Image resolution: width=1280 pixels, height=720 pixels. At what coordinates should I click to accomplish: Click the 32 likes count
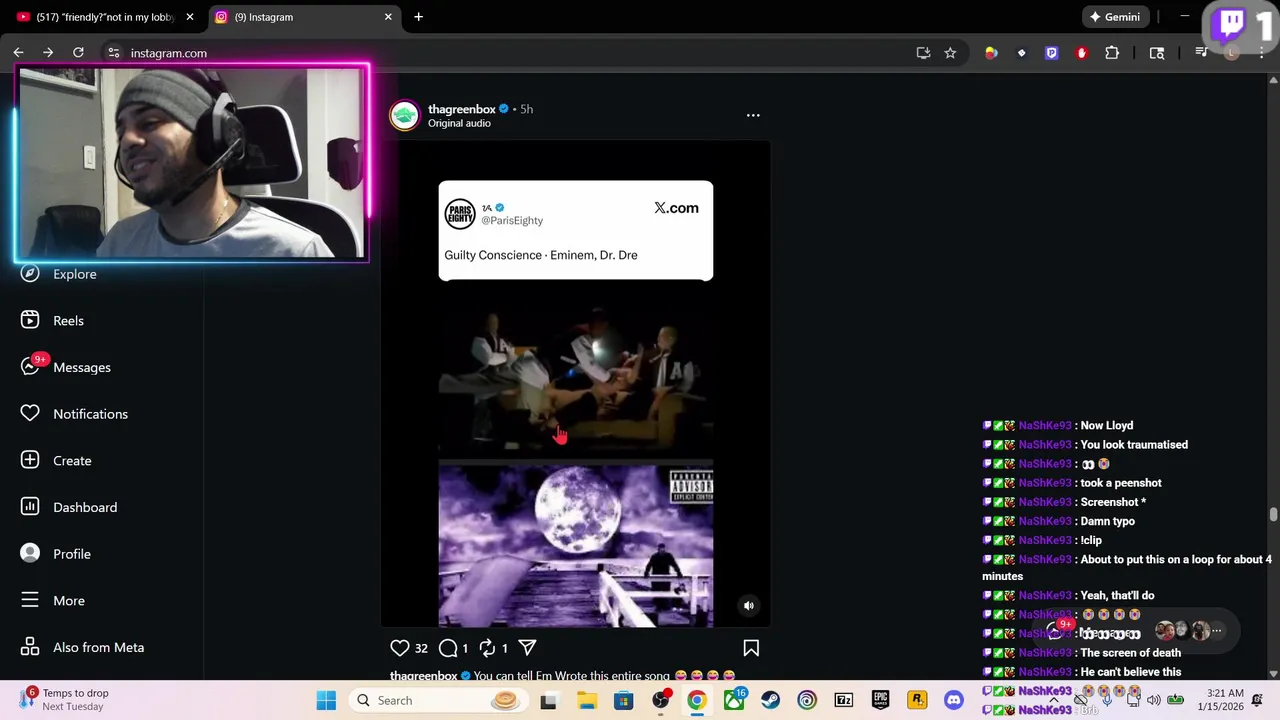[421, 648]
